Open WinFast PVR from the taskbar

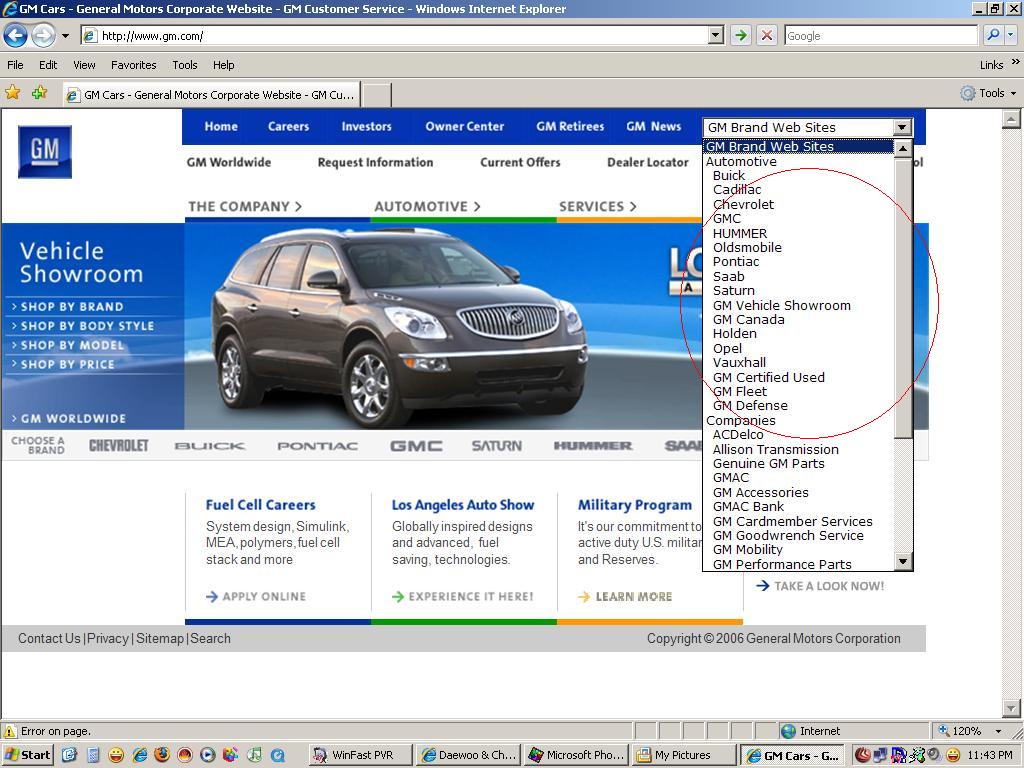(360, 755)
